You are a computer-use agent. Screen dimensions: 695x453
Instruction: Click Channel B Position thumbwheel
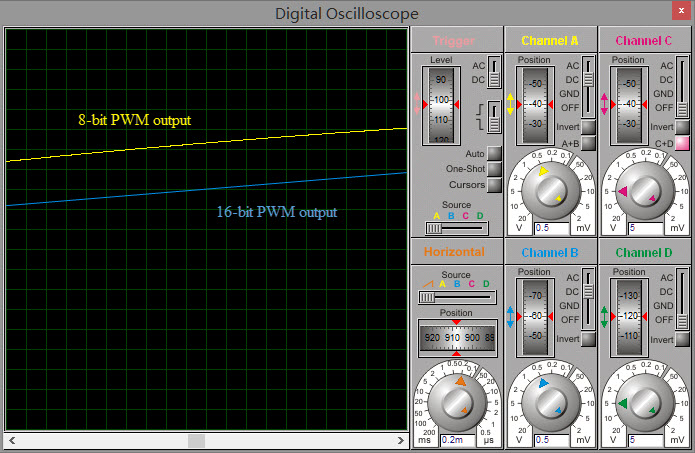coord(535,317)
